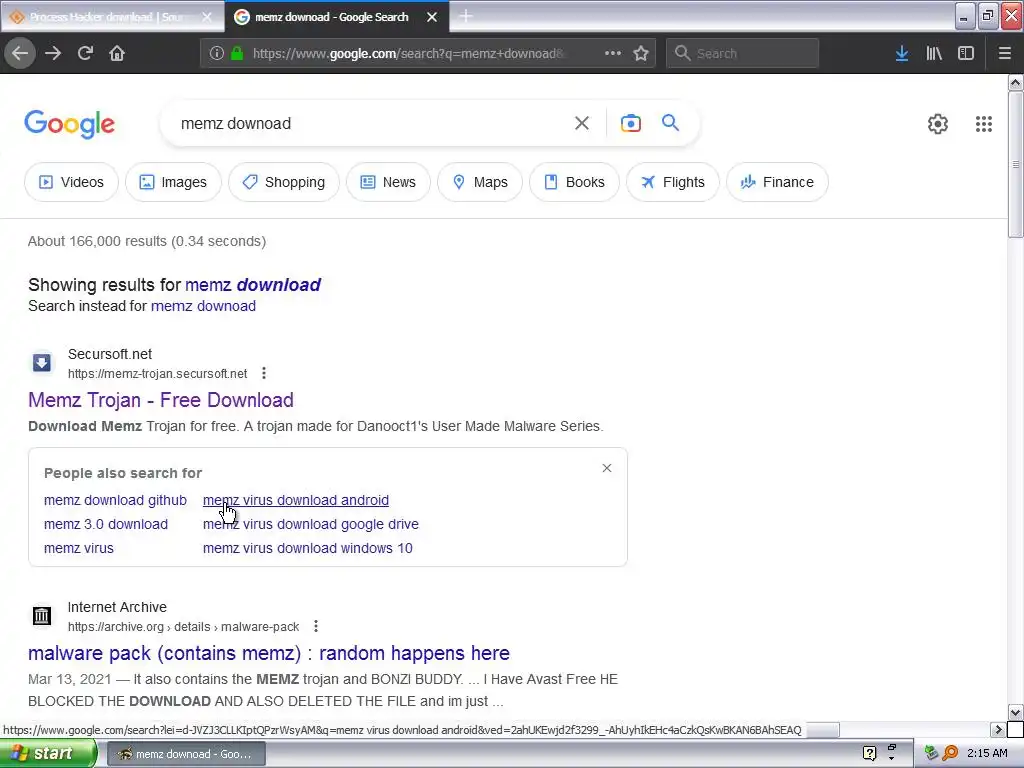Submit search with magnifier icon
The image size is (1024, 768).
pyautogui.click(x=670, y=123)
